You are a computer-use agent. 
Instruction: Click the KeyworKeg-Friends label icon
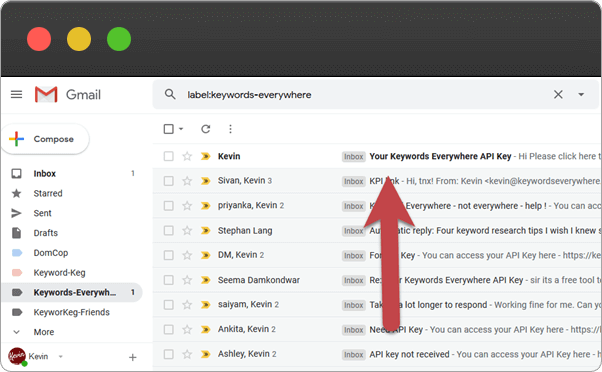(x=17, y=312)
